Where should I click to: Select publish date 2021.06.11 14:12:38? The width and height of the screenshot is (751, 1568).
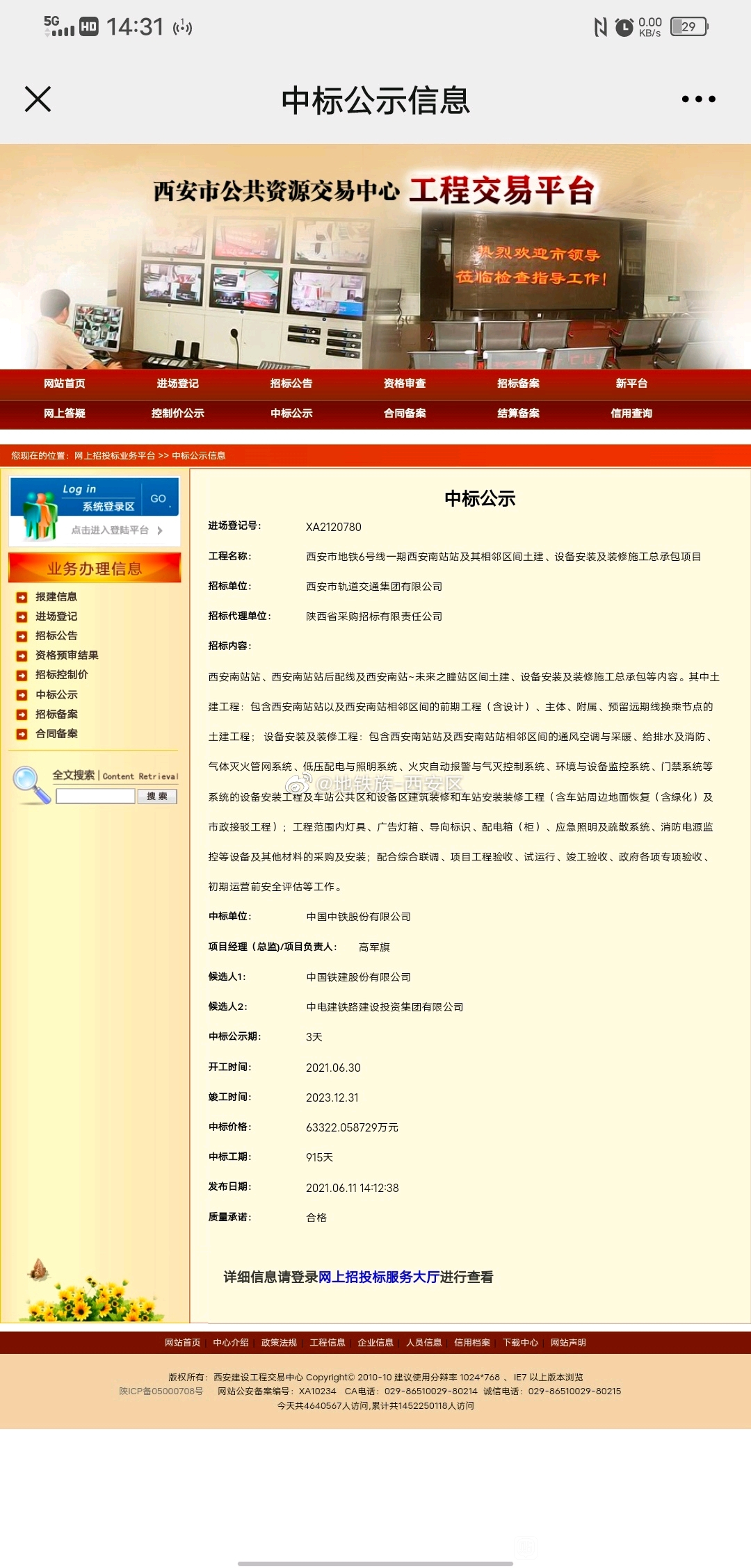pyautogui.click(x=353, y=1188)
